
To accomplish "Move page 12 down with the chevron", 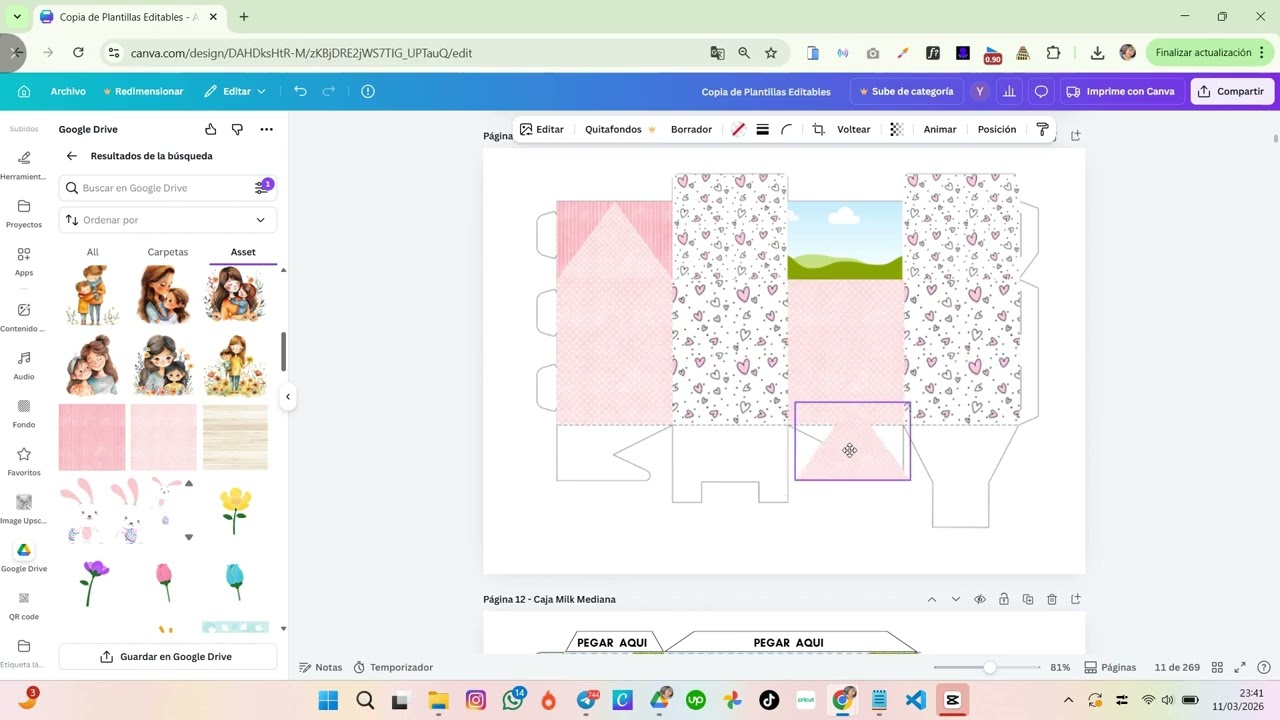I will [x=956, y=599].
